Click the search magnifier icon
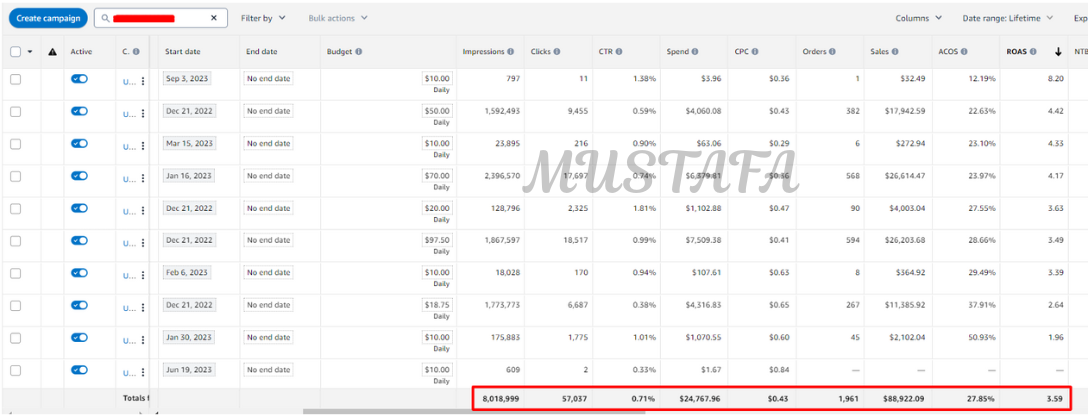 [x=104, y=18]
